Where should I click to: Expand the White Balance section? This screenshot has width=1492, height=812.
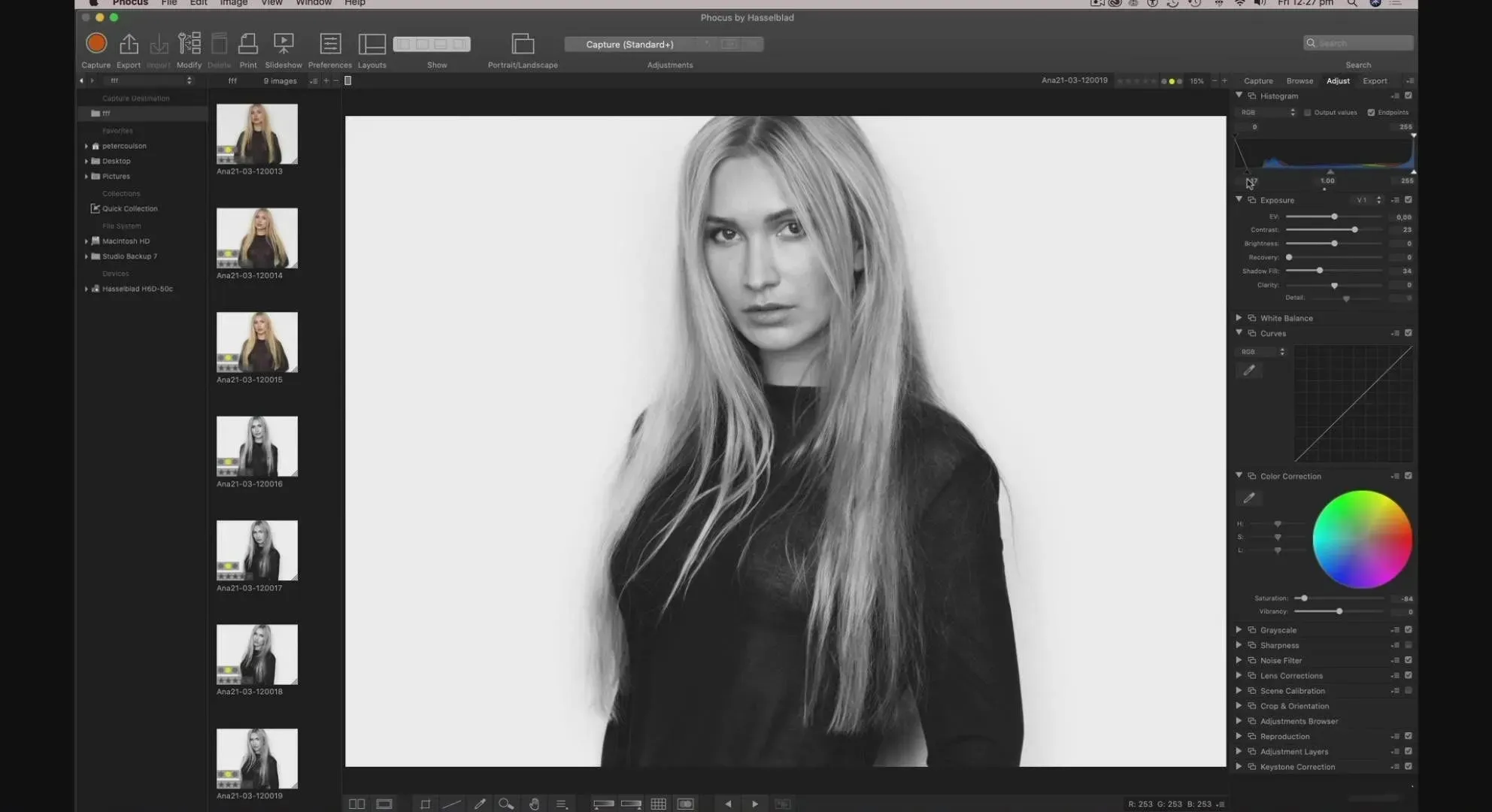tap(1239, 318)
